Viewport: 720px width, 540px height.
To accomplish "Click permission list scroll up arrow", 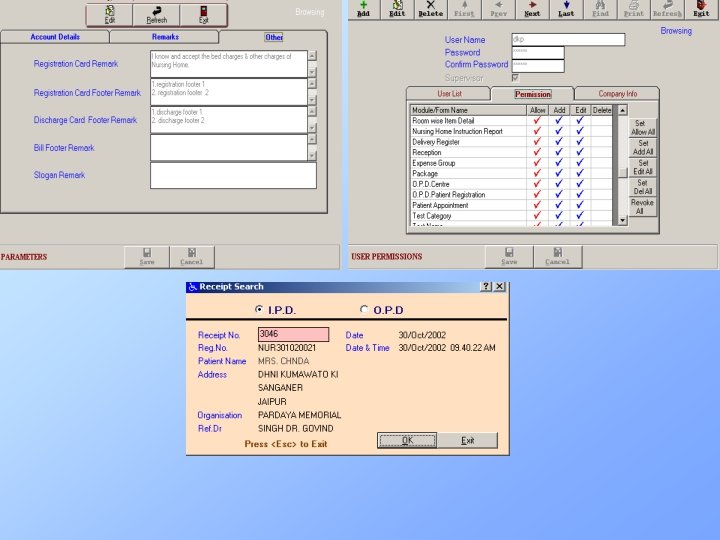I will coord(623,110).
